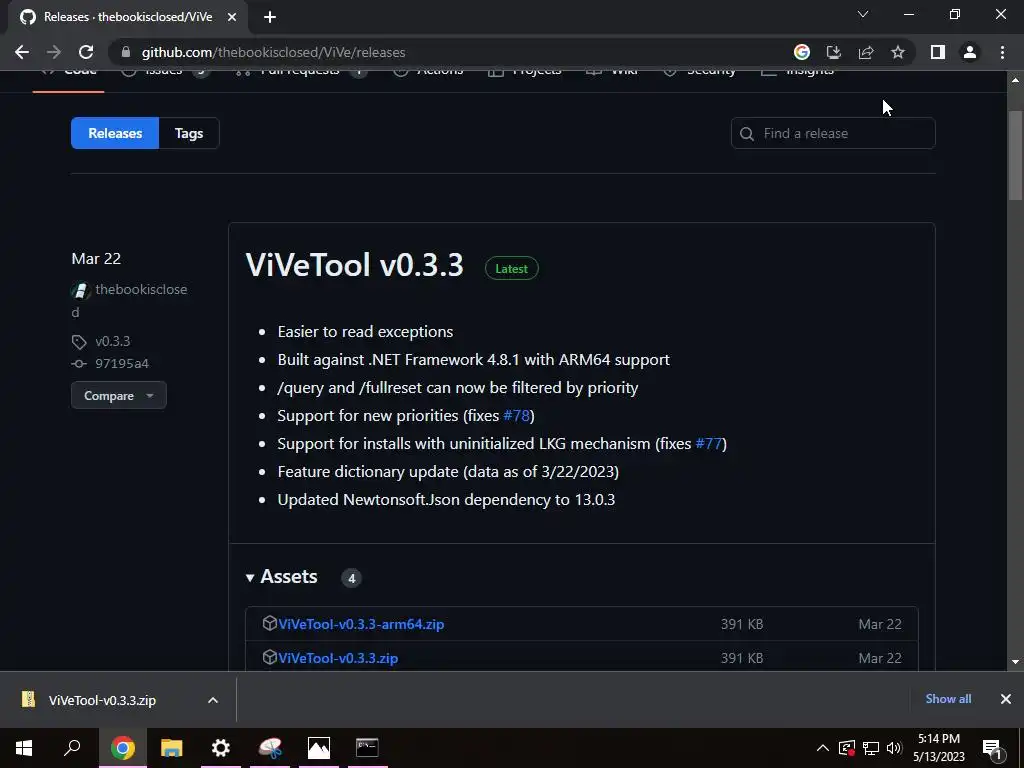Open the tab search chevron
The width and height of the screenshot is (1024, 768).
tap(863, 14)
